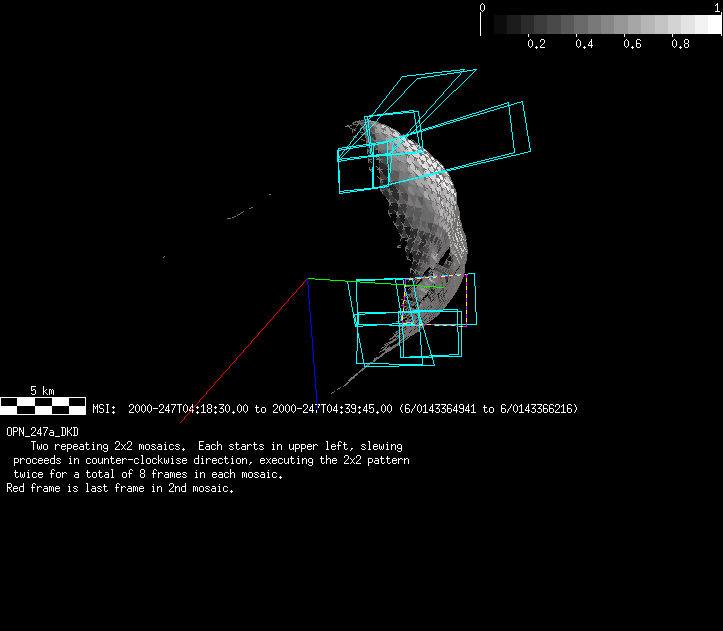Screen dimensions: 723x631
Task: Click the "5 km" scale label
Action: click(42, 390)
